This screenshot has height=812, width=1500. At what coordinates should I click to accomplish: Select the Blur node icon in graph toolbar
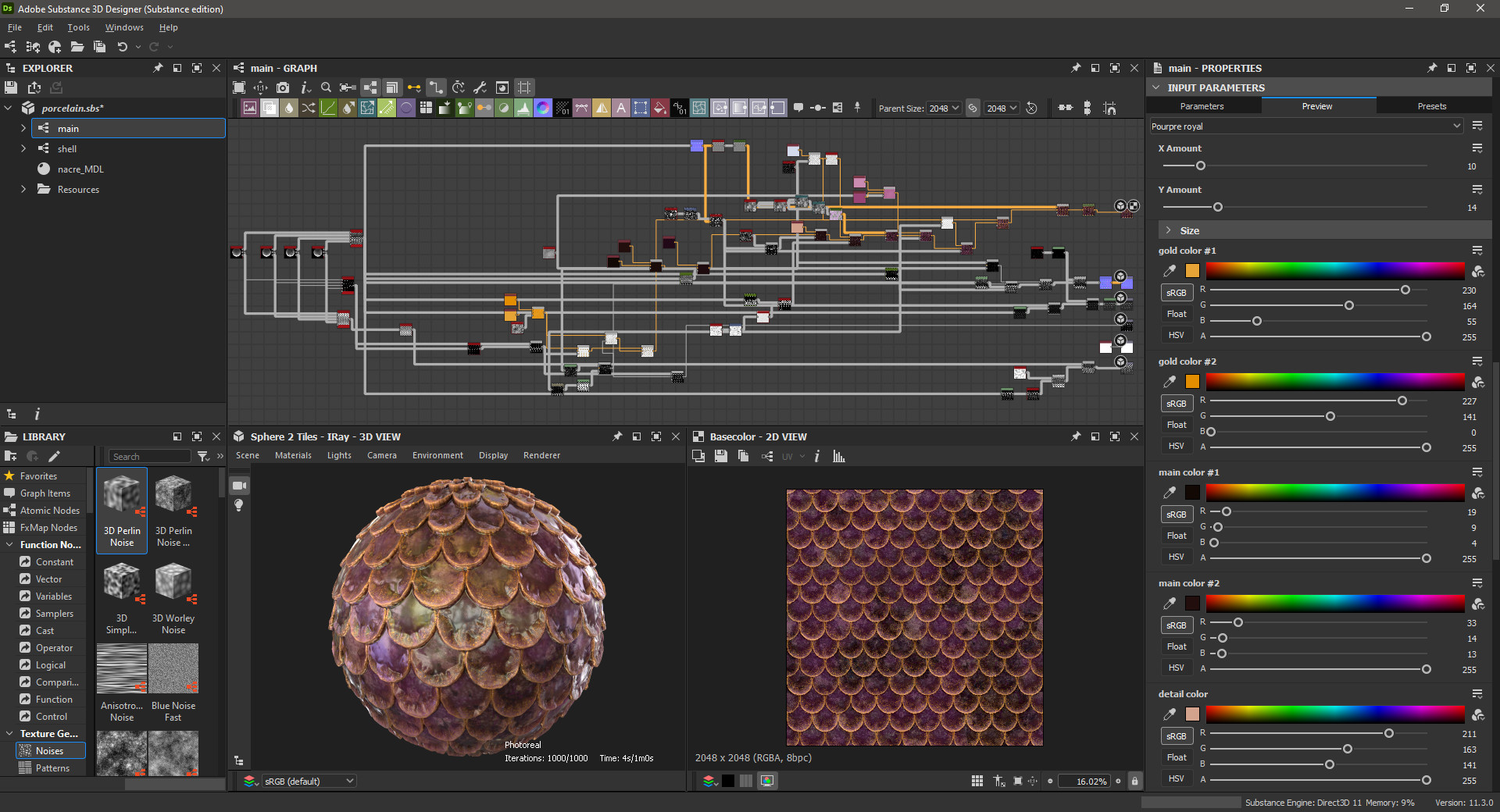coord(287,108)
